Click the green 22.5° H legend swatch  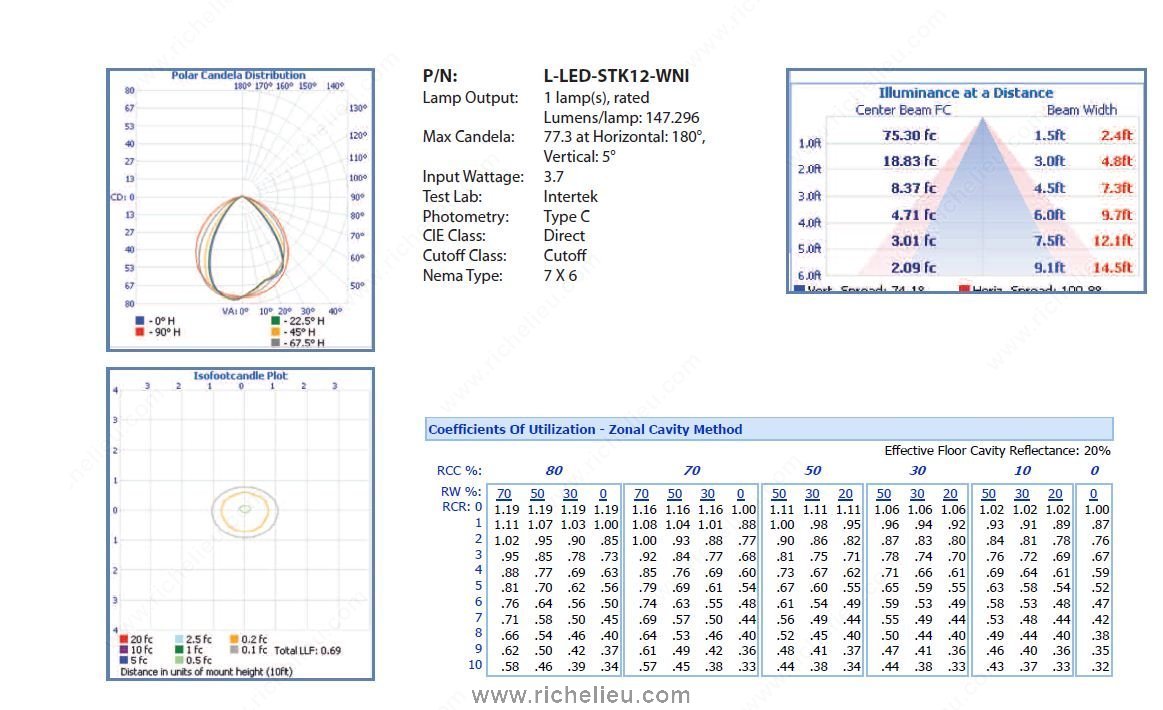275,321
